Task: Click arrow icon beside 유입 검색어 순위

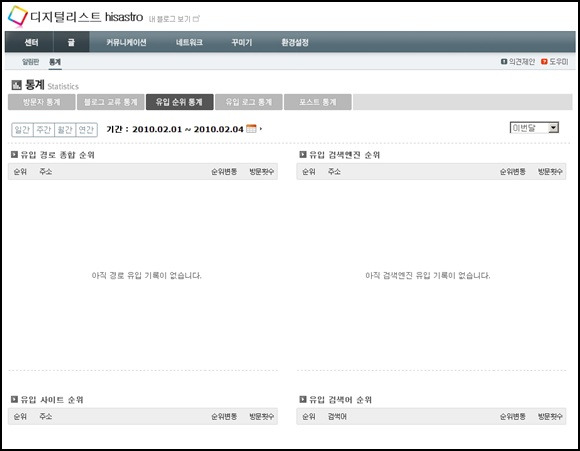Action: click(x=303, y=399)
